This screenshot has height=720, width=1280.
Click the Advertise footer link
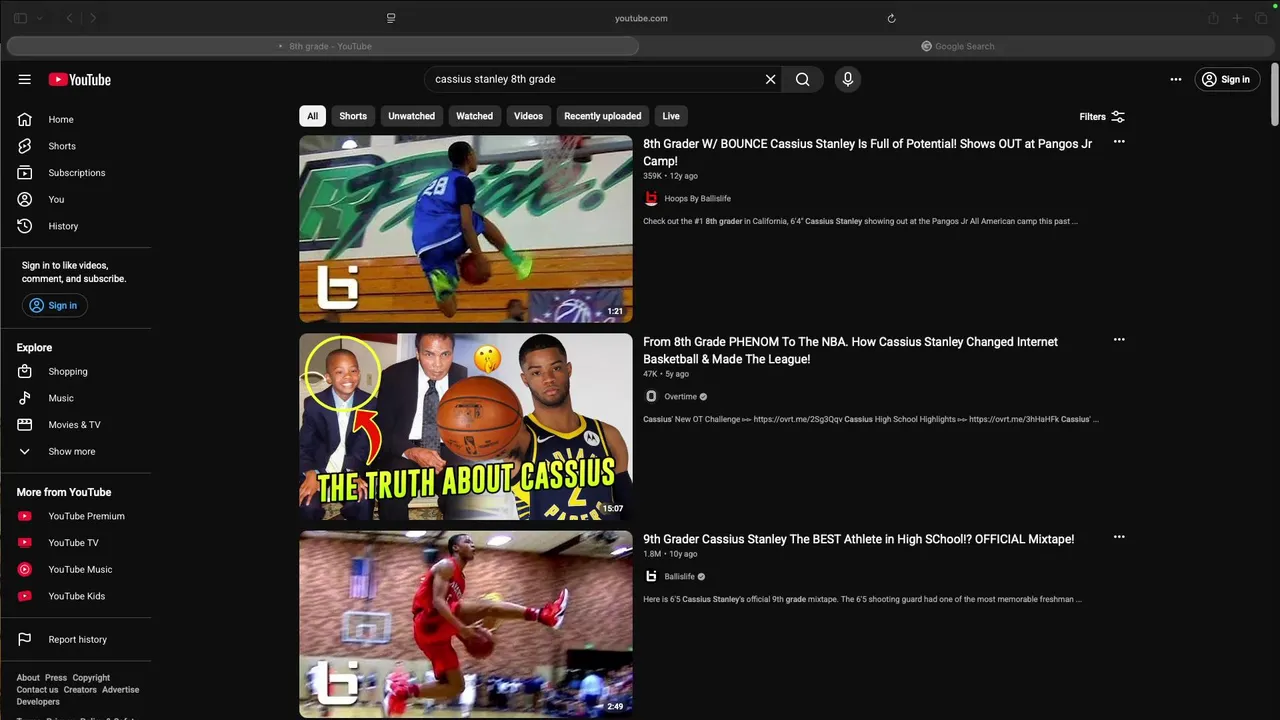pos(120,690)
